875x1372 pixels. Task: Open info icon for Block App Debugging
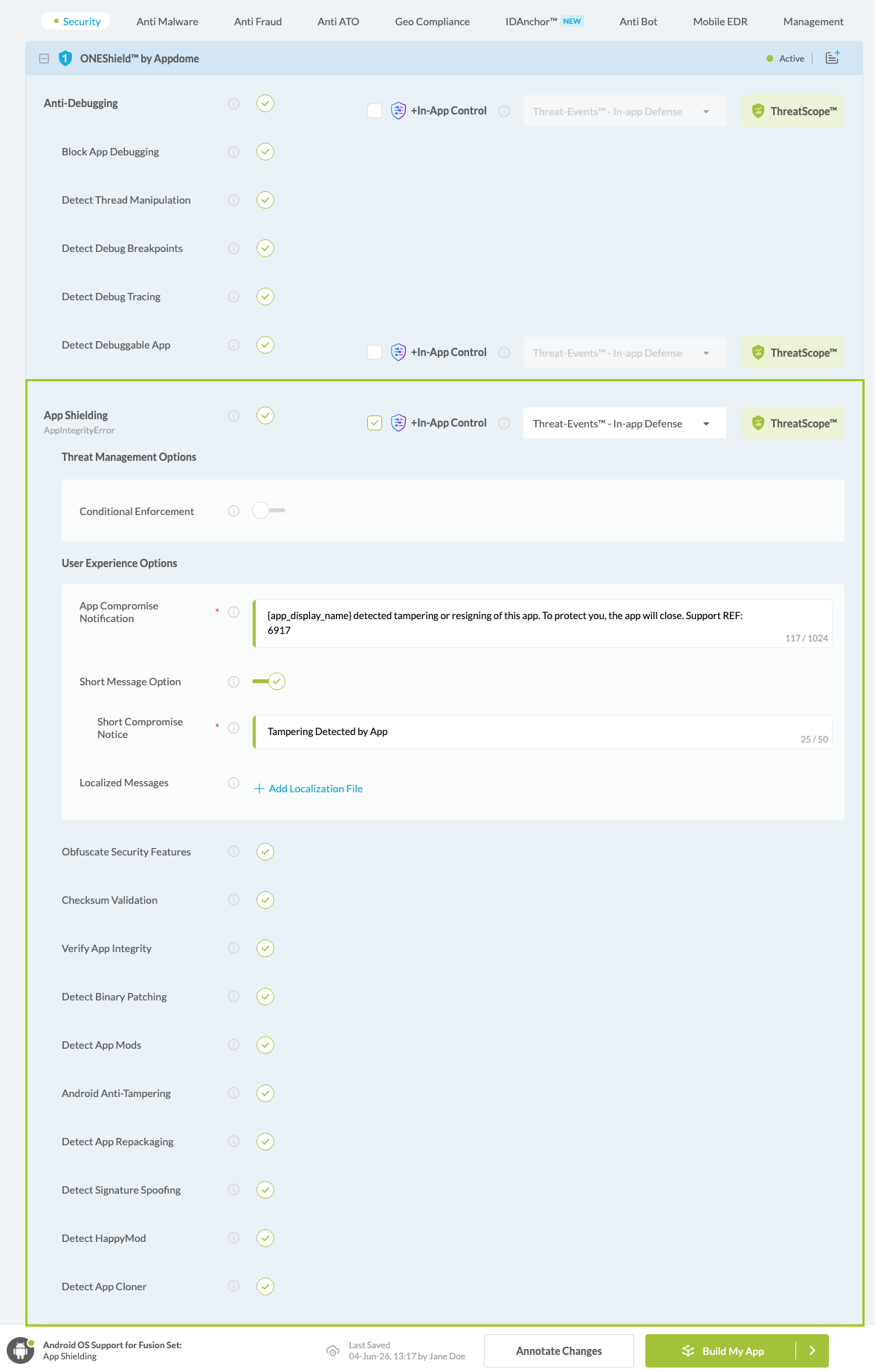pos(233,152)
